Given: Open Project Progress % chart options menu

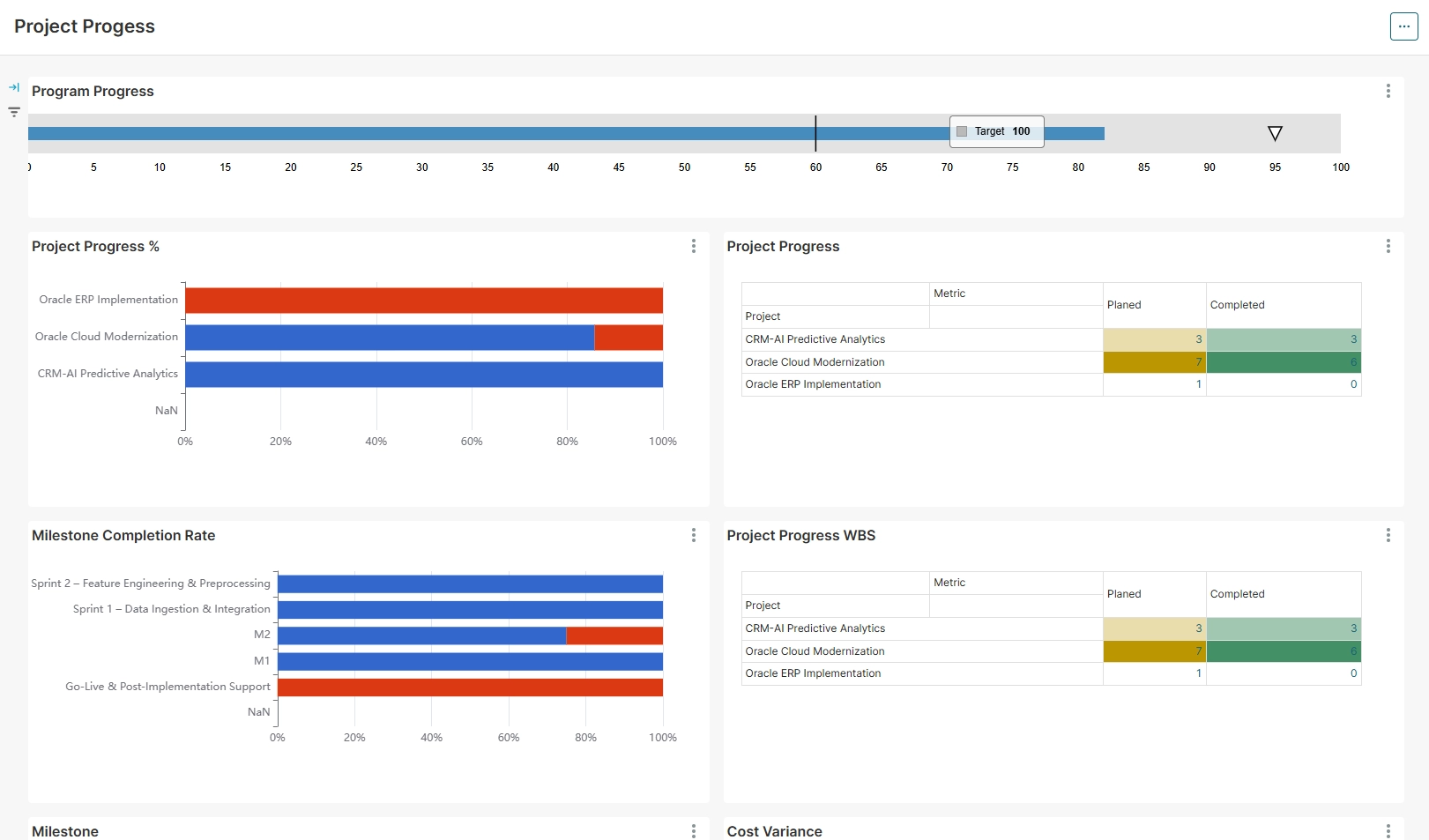Looking at the screenshot, I should (x=693, y=246).
